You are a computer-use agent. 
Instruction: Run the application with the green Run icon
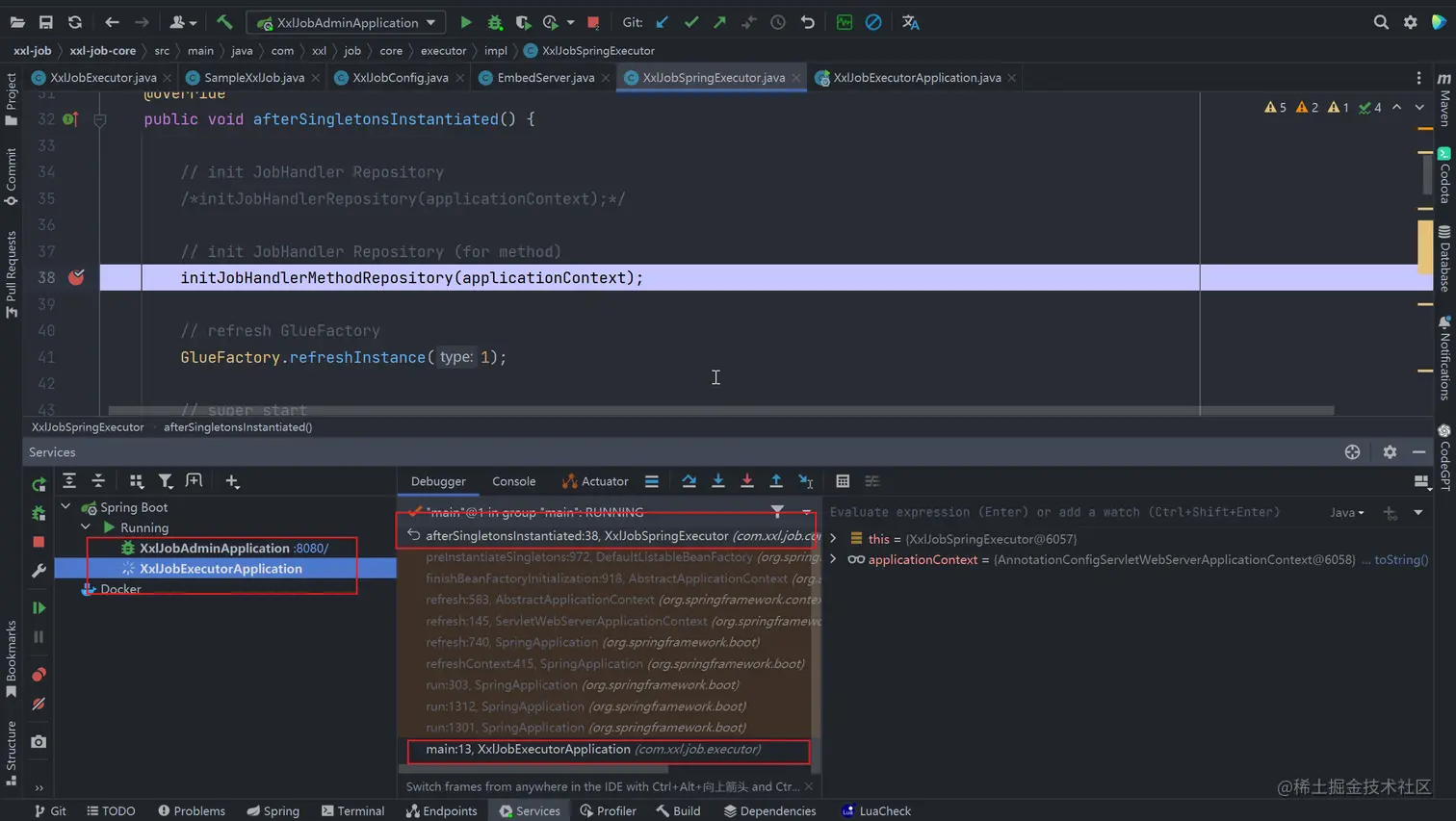465,22
